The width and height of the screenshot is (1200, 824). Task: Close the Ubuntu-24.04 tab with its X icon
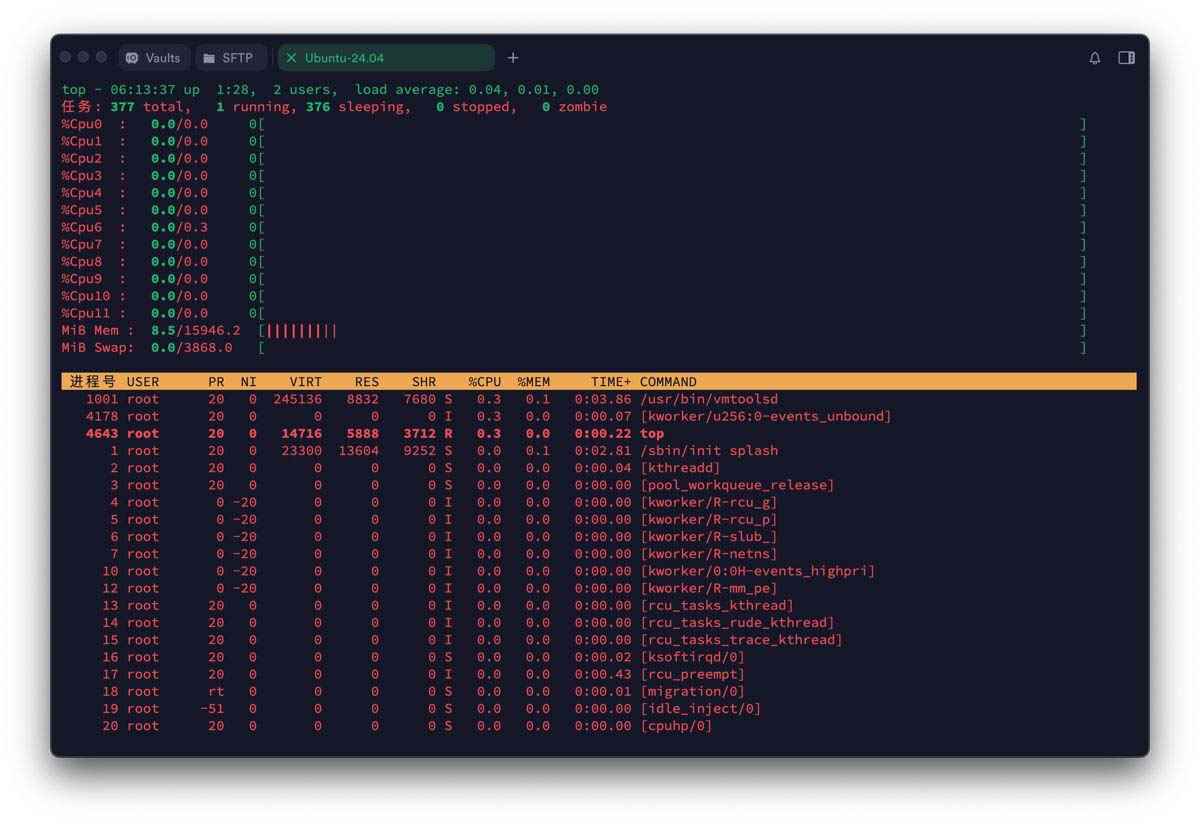(x=291, y=58)
